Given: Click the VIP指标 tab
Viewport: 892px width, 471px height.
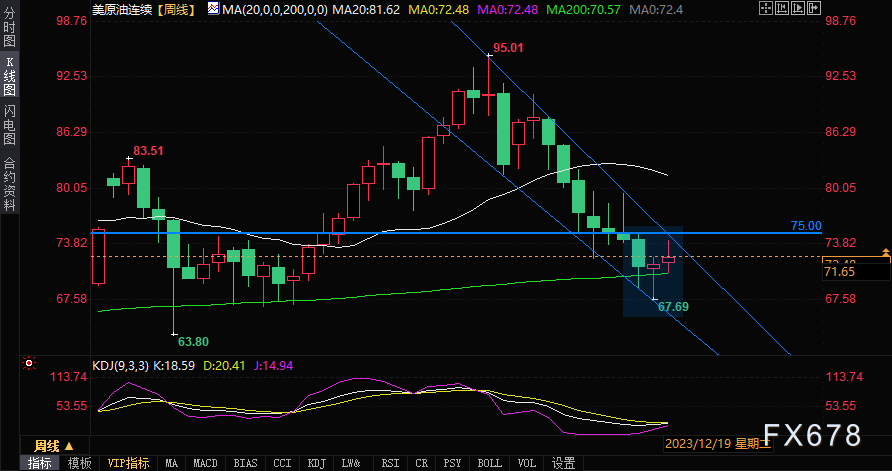Looking at the screenshot, I should (128, 463).
